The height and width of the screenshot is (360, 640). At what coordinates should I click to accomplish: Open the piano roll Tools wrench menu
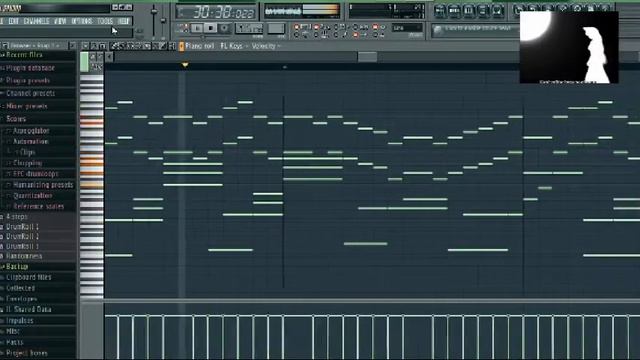pyautogui.click(x=94, y=46)
